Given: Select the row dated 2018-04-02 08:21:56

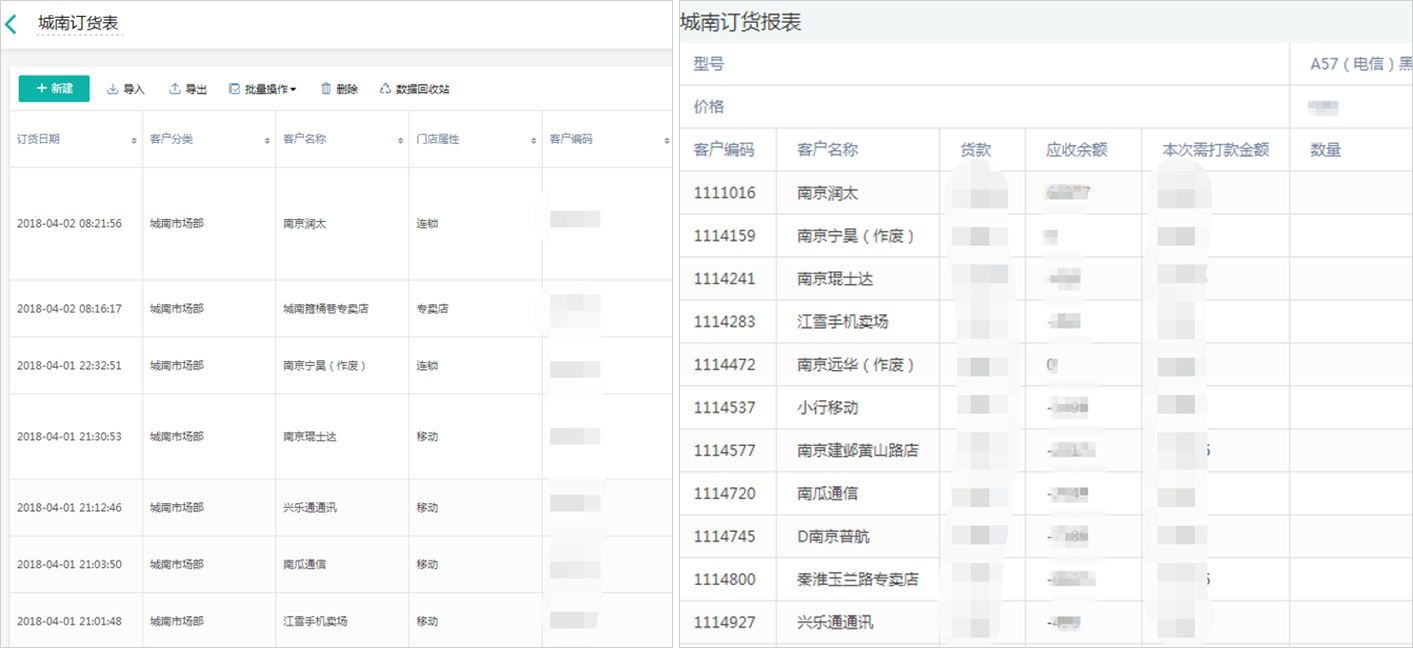Looking at the screenshot, I should [340, 224].
